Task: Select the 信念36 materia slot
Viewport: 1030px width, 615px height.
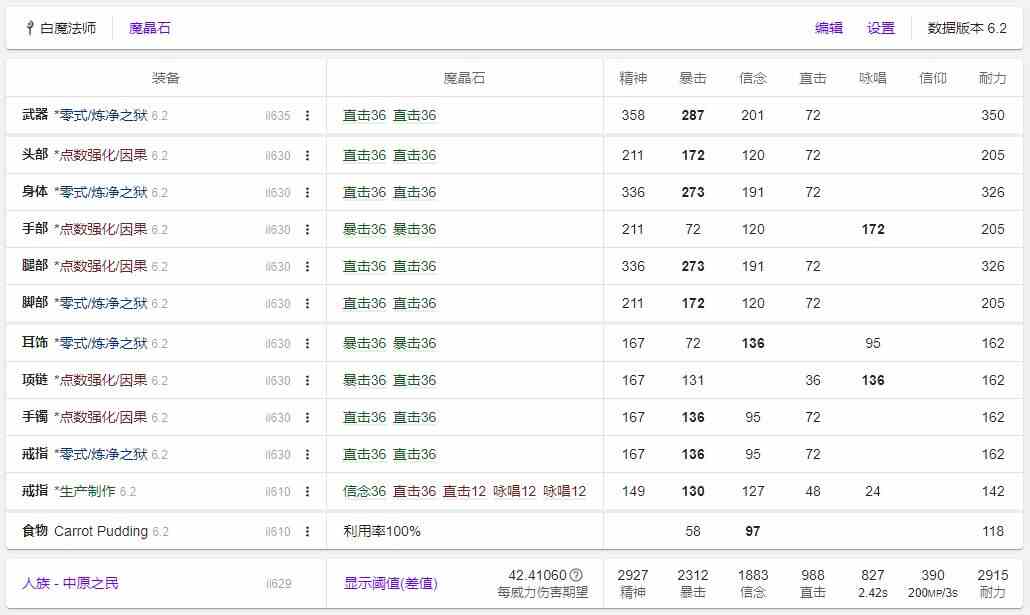Action: (x=364, y=491)
